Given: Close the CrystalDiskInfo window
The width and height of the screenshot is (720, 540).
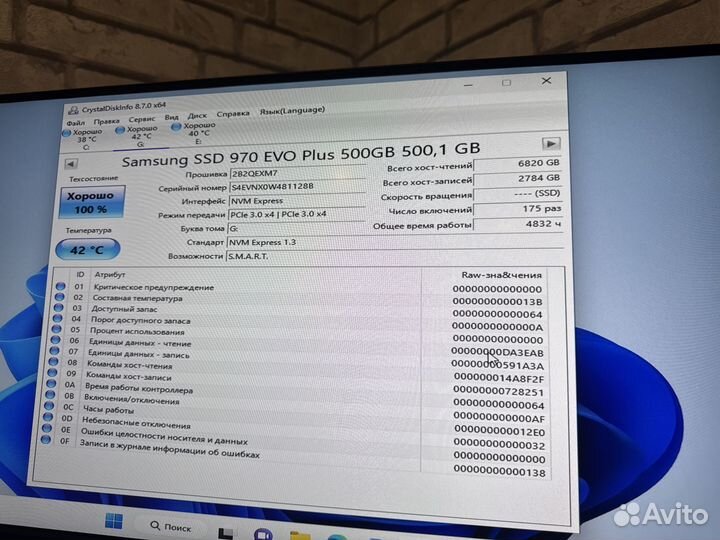Looking at the screenshot, I should [x=546, y=80].
